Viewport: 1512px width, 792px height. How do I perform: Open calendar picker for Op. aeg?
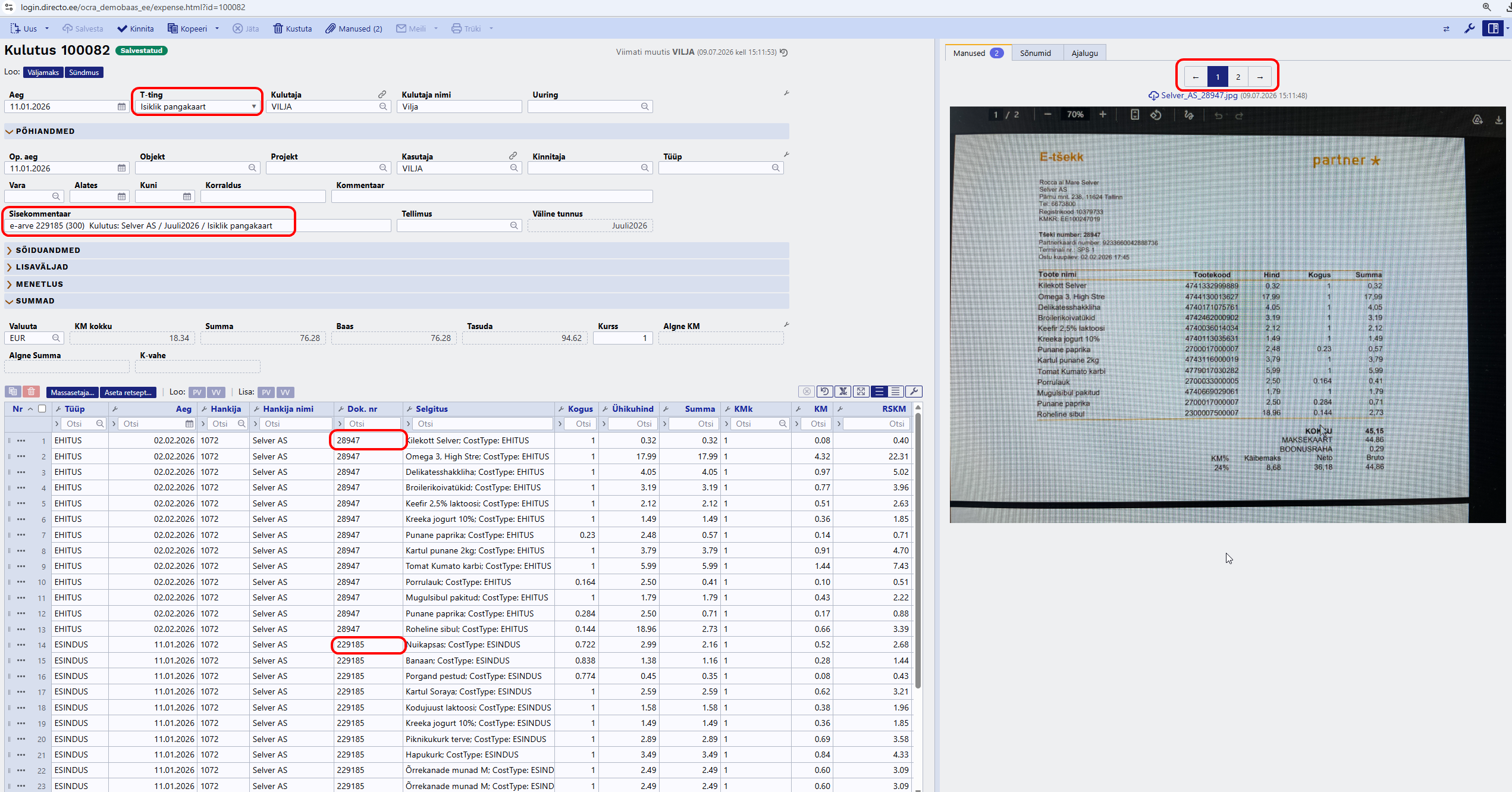tap(122, 168)
